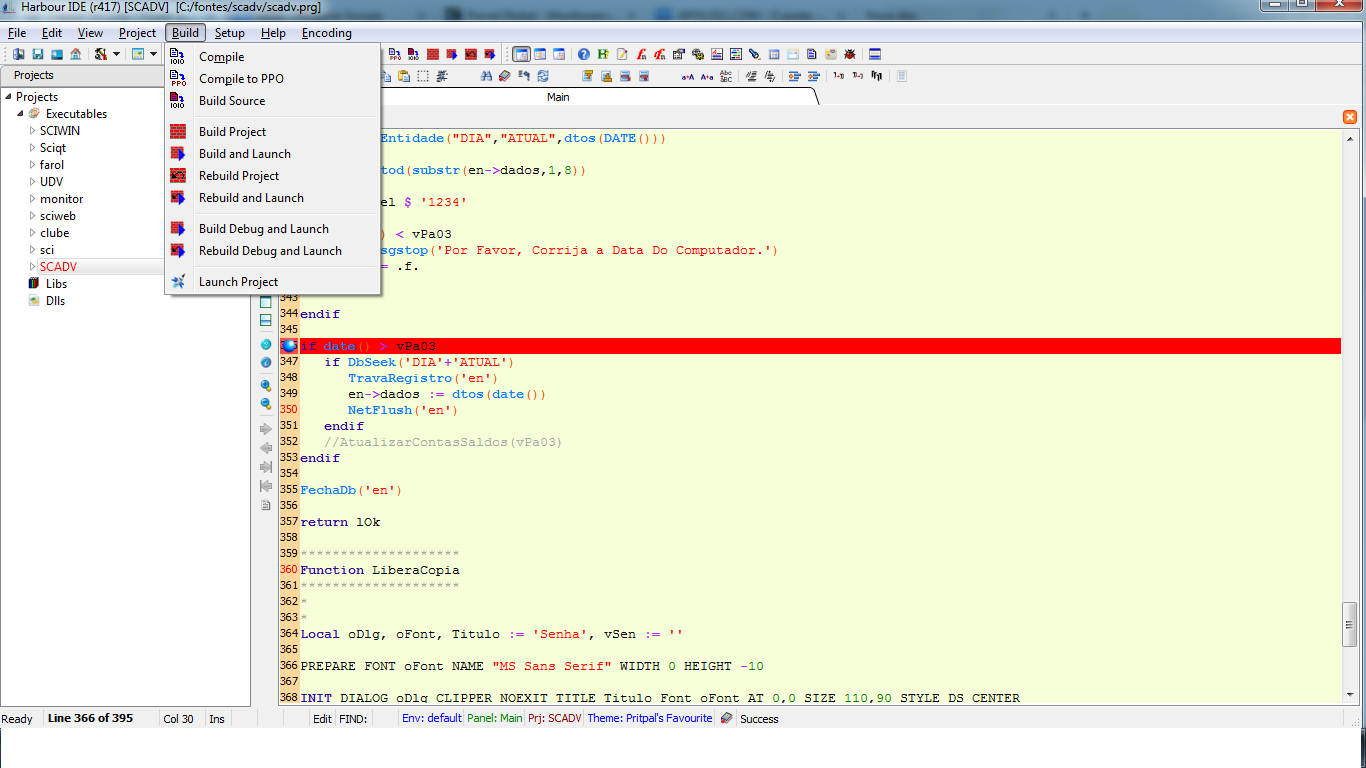The image size is (1366, 768).
Task: Select the Libs item in Projects tree
Action: [56, 284]
